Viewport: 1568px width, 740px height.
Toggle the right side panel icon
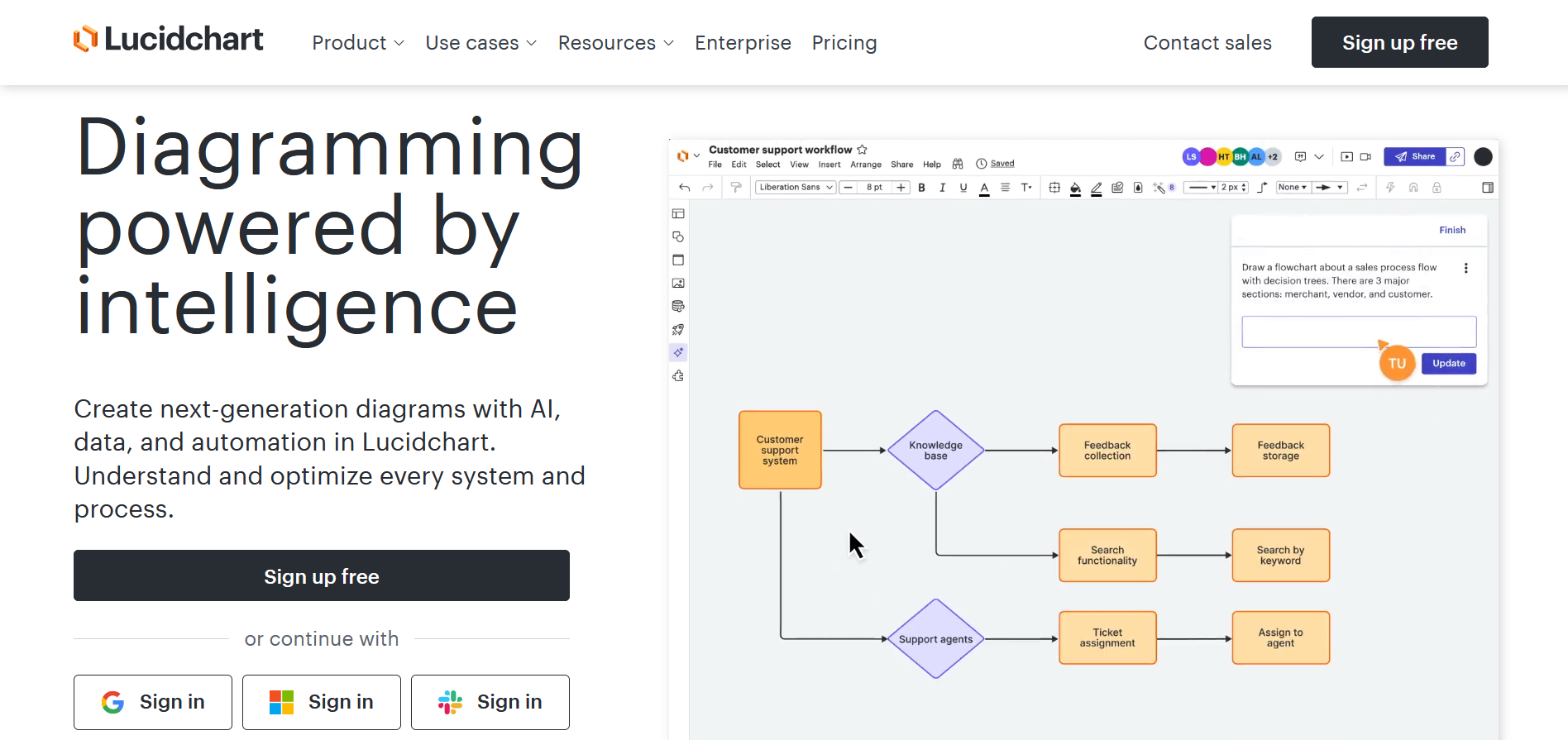(x=1488, y=188)
